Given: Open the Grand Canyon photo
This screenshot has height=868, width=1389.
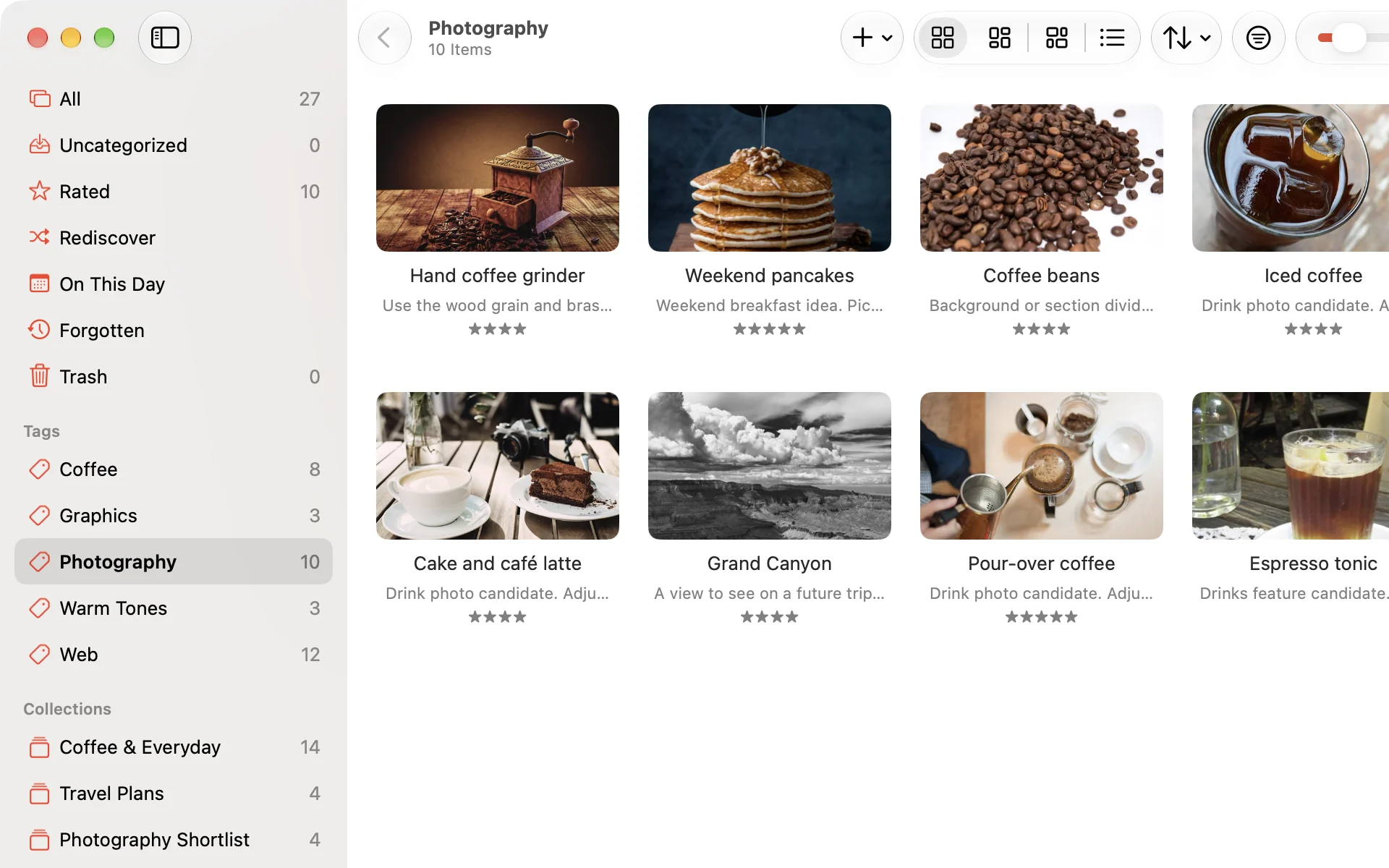Looking at the screenshot, I should pos(770,466).
